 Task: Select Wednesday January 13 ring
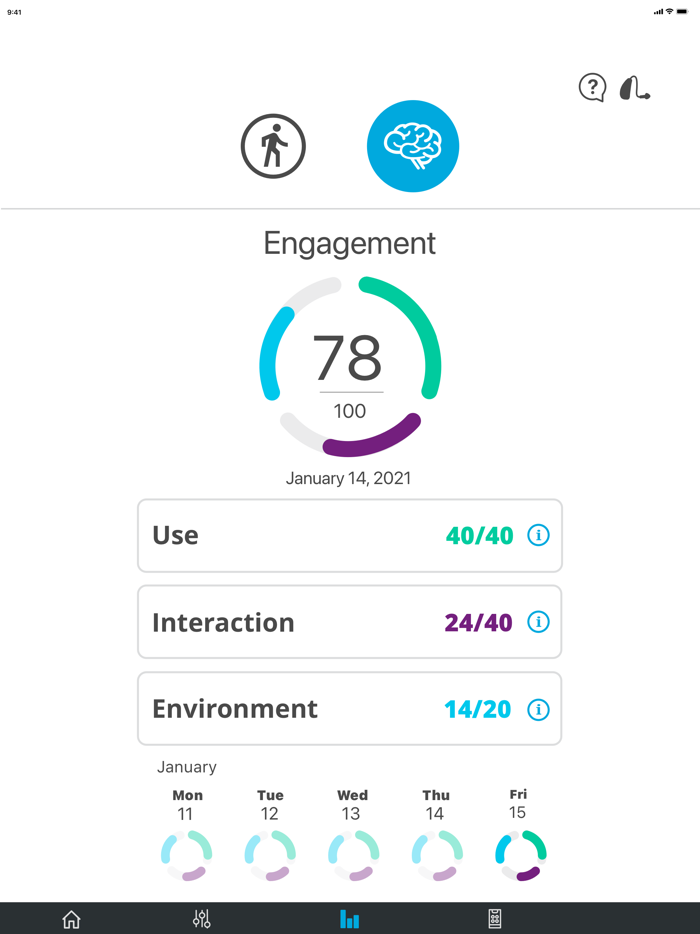(x=351, y=856)
